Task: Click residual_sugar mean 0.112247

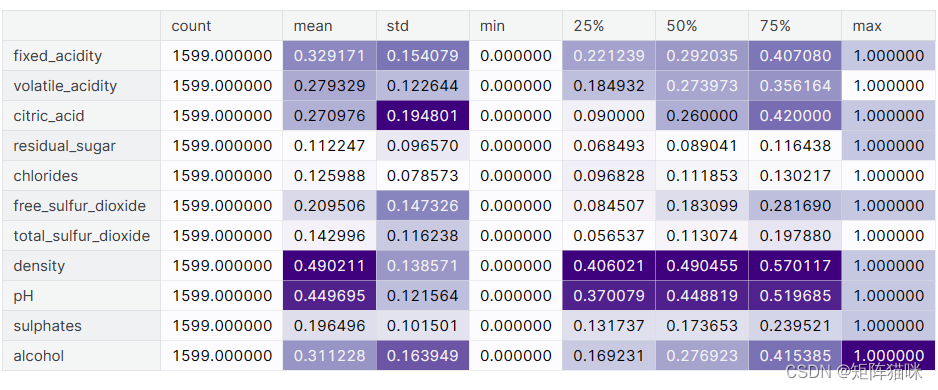Action: pyautogui.click(x=330, y=145)
